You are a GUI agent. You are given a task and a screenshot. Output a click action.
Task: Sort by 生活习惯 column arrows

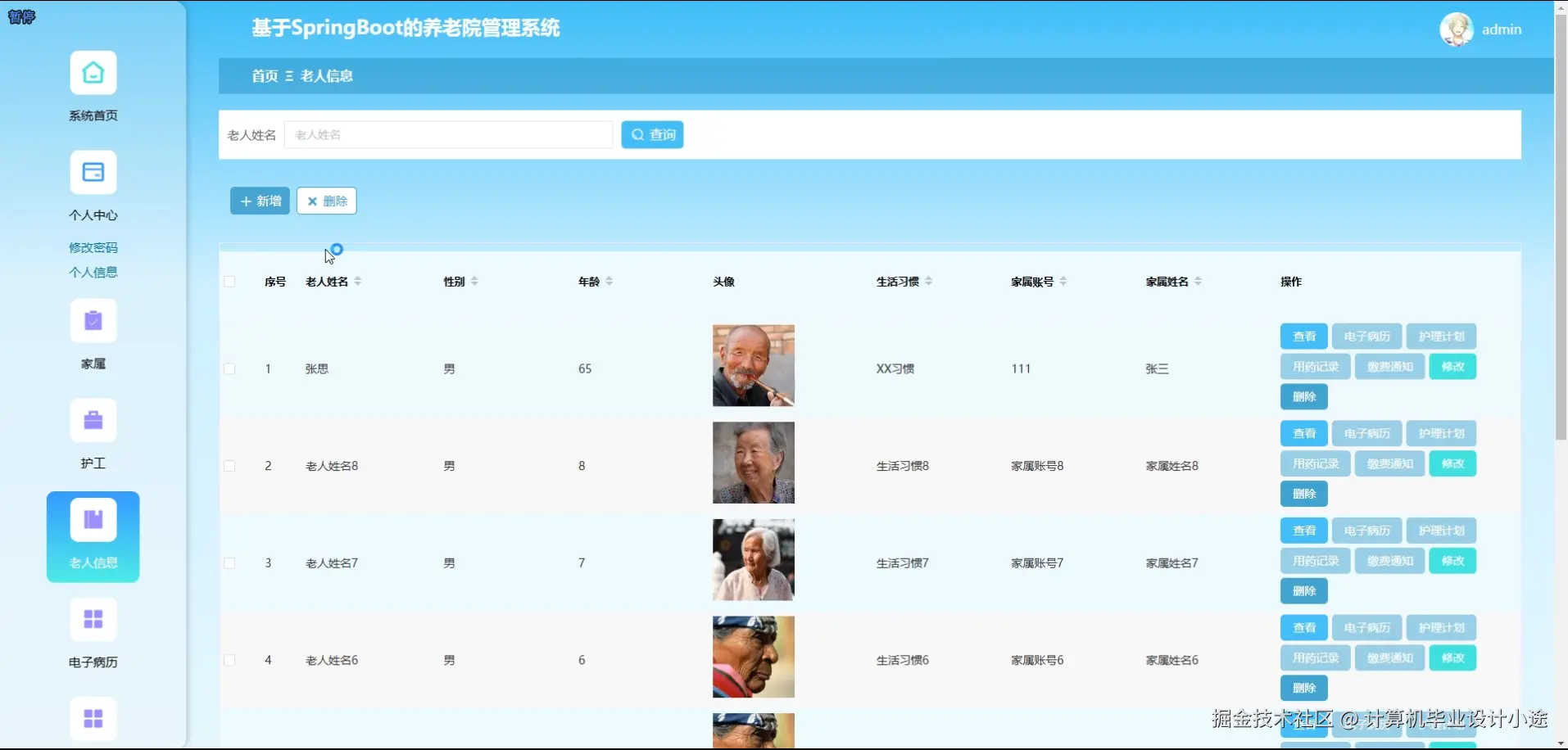[x=928, y=282]
